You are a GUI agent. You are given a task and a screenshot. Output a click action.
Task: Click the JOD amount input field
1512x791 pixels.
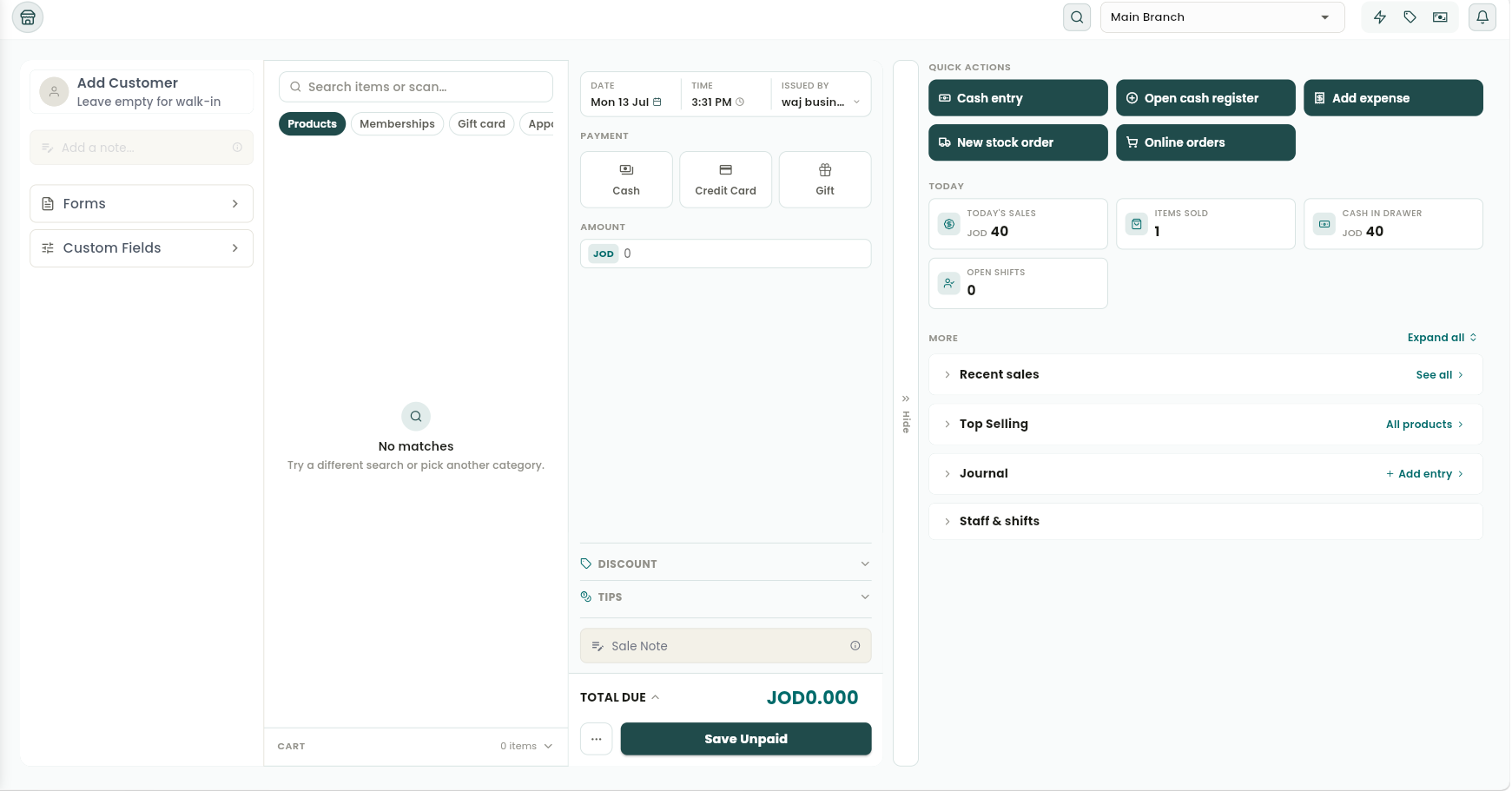725,254
